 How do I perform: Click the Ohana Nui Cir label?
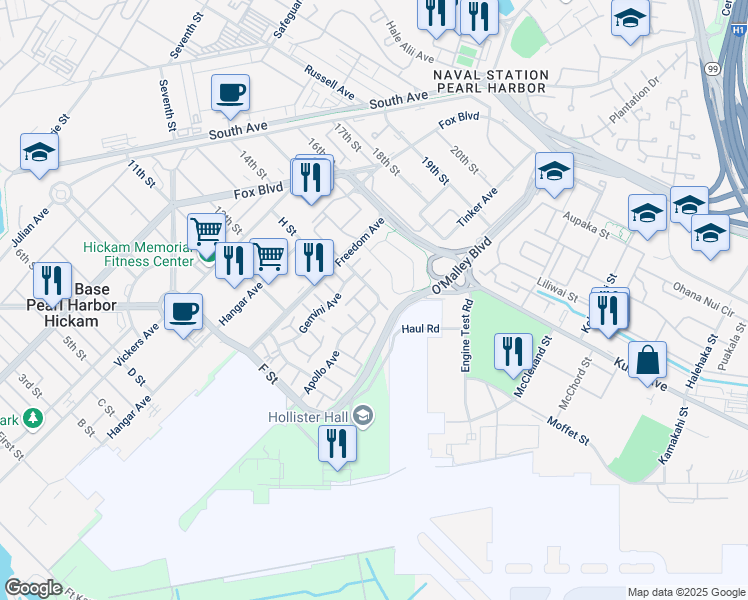pos(704,300)
